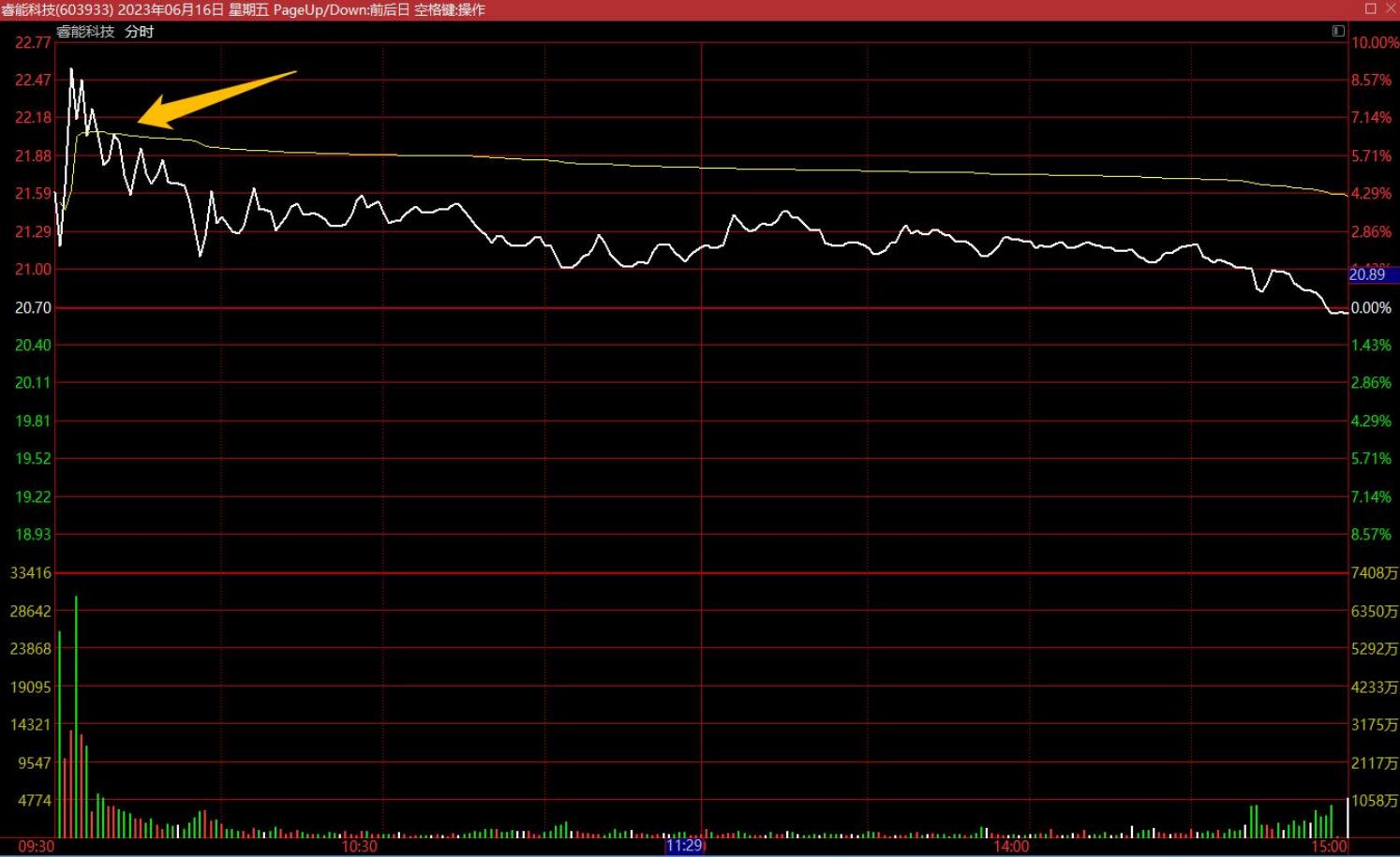Select the yellow arrow annotation

click(216, 98)
